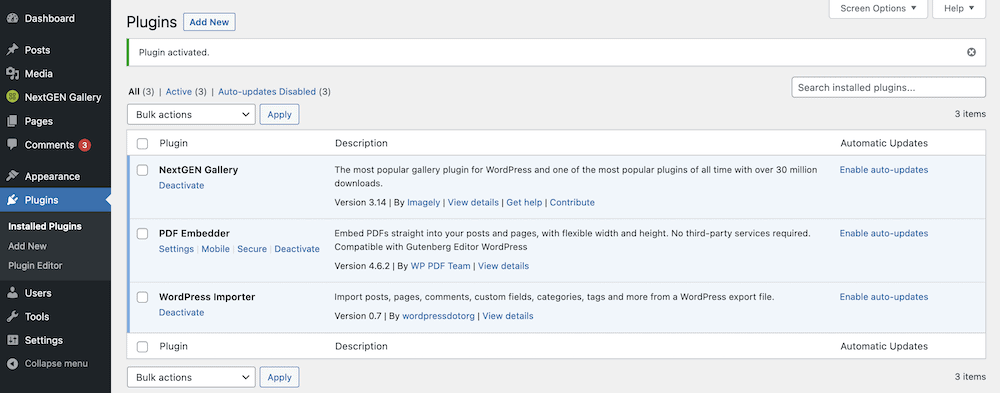Expand the Screen Options panel

[x=878, y=8]
